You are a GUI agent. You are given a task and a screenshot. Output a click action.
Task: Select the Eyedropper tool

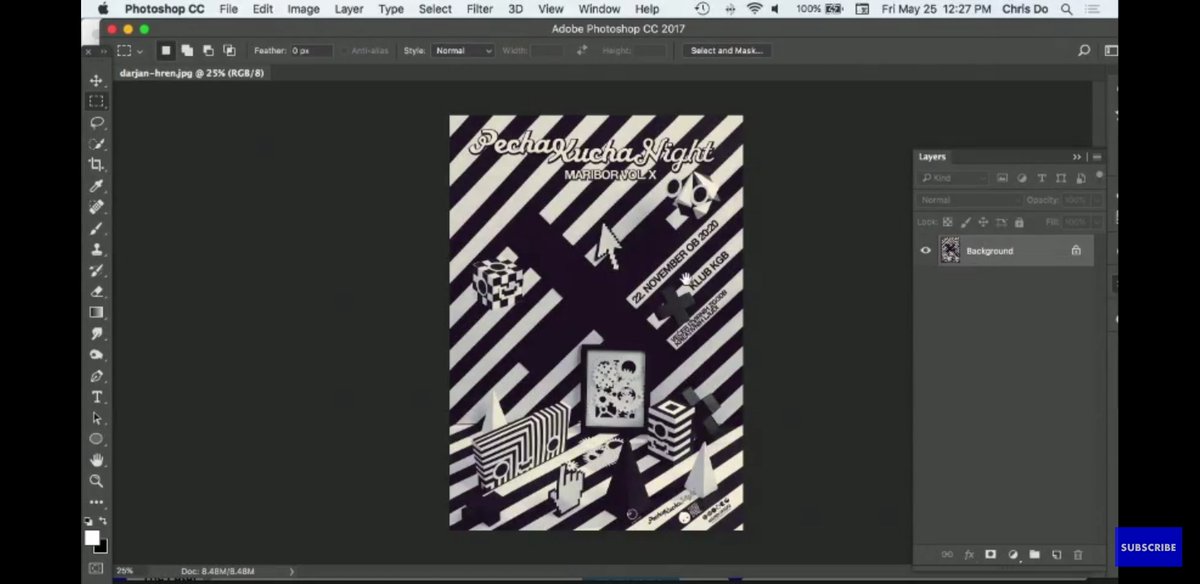pos(96,186)
